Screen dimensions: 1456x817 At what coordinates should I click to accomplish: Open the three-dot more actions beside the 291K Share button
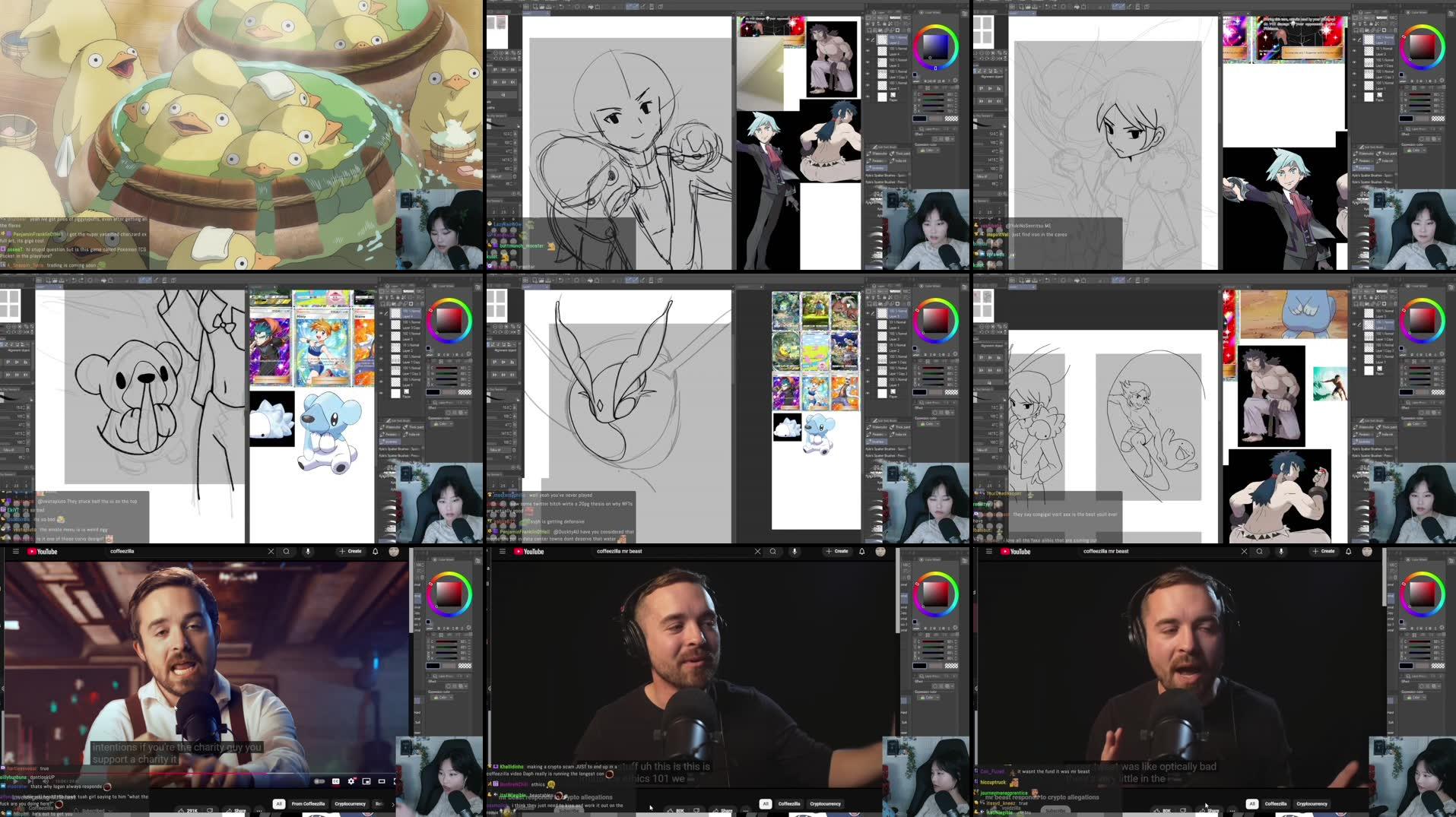(259, 811)
